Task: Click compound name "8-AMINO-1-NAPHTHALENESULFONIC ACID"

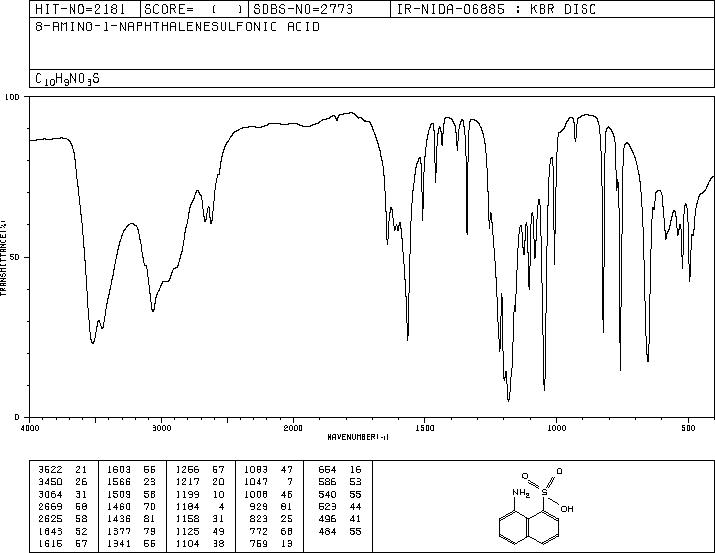Action: click(x=177, y=27)
